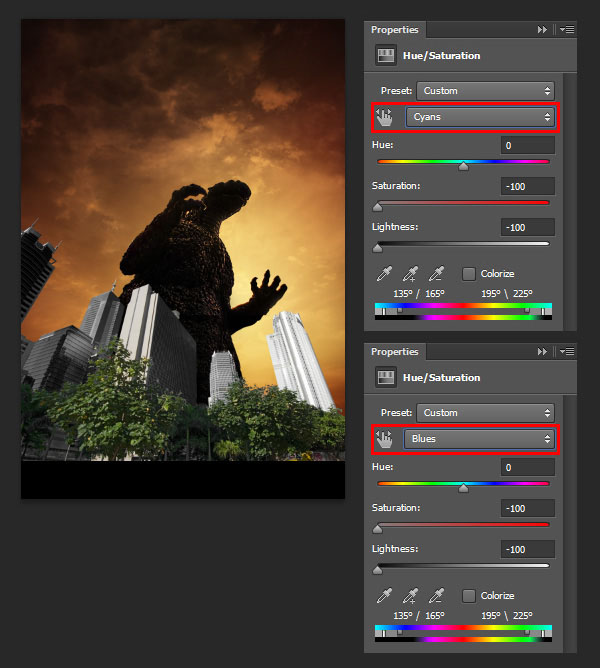Select the subtract-from-sample eyedropper in the Blues panel
This screenshot has height=668, width=600.
(436, 596)
